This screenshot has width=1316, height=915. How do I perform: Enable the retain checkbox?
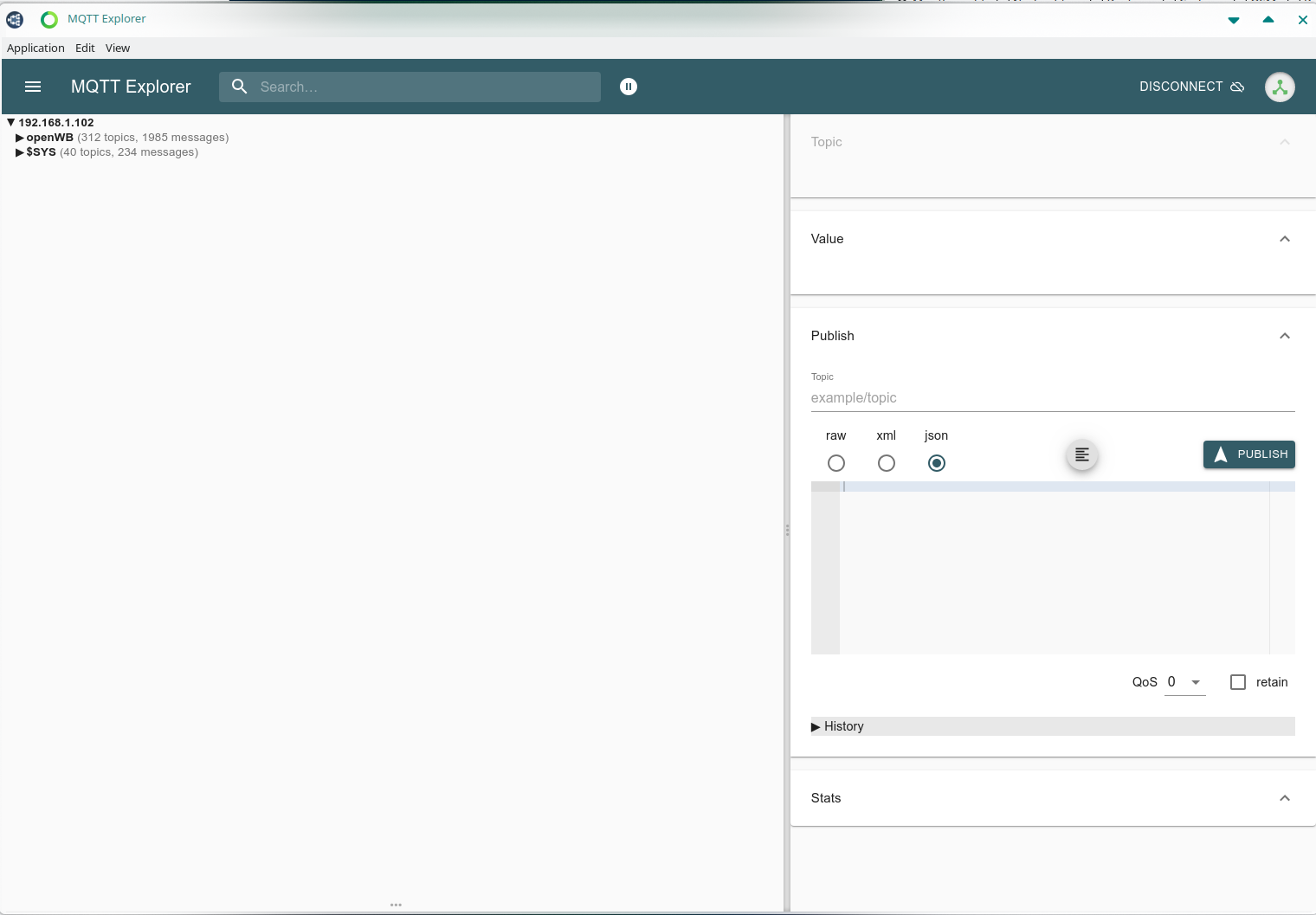coord(1238,682)
